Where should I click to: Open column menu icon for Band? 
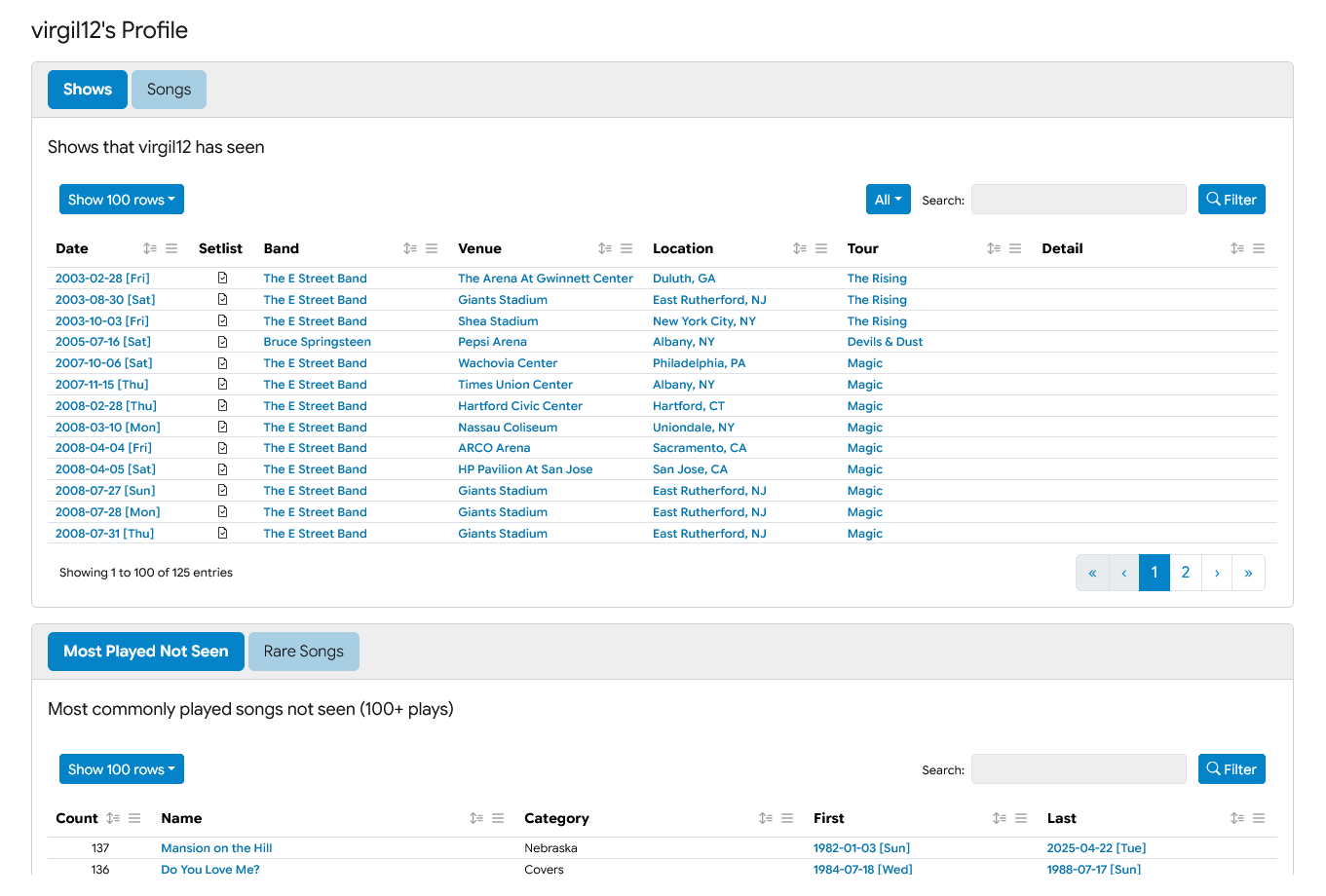[x=432, y=249]
